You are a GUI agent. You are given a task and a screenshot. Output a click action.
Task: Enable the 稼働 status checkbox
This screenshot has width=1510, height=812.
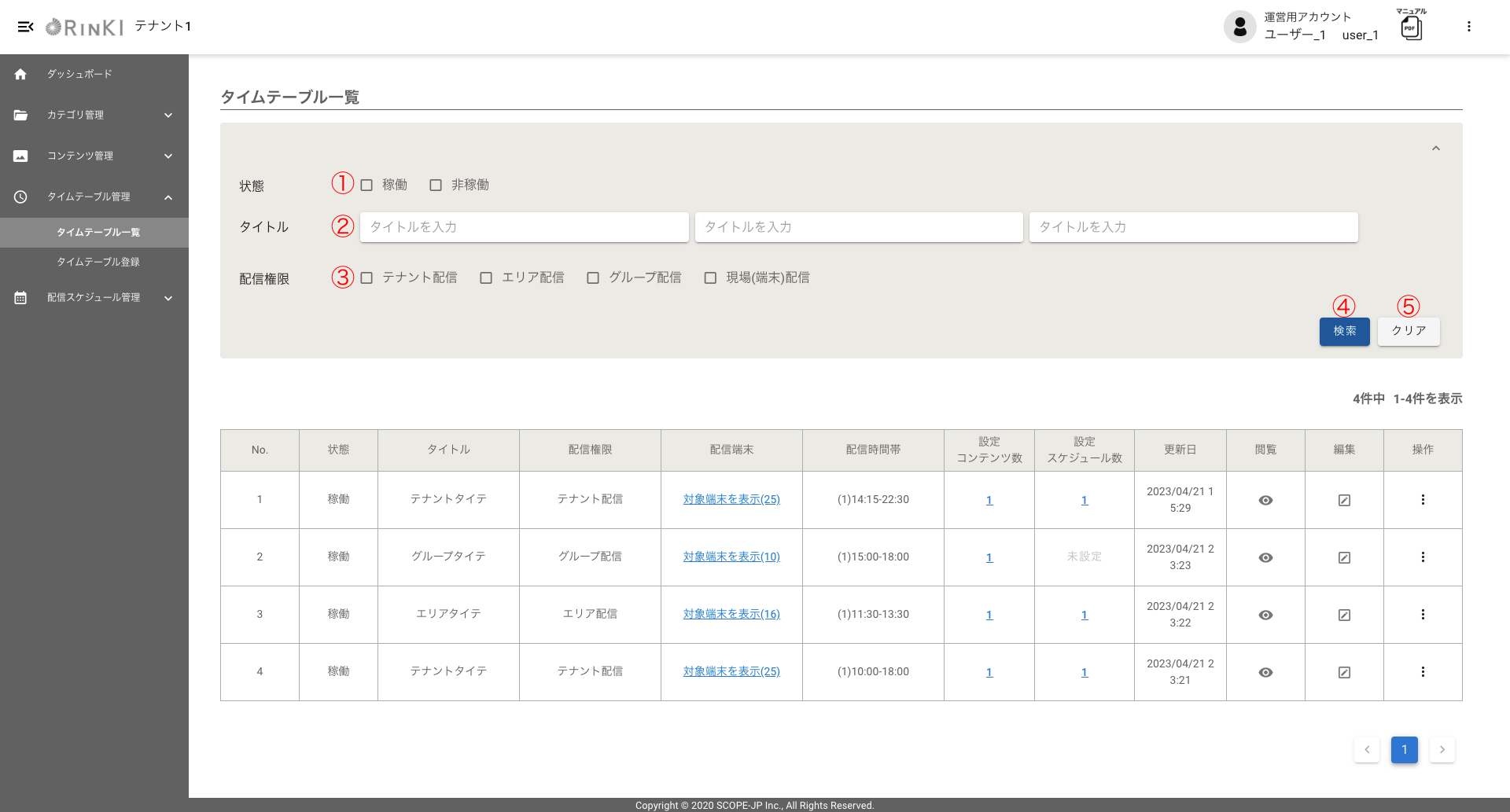pos(366,186)
